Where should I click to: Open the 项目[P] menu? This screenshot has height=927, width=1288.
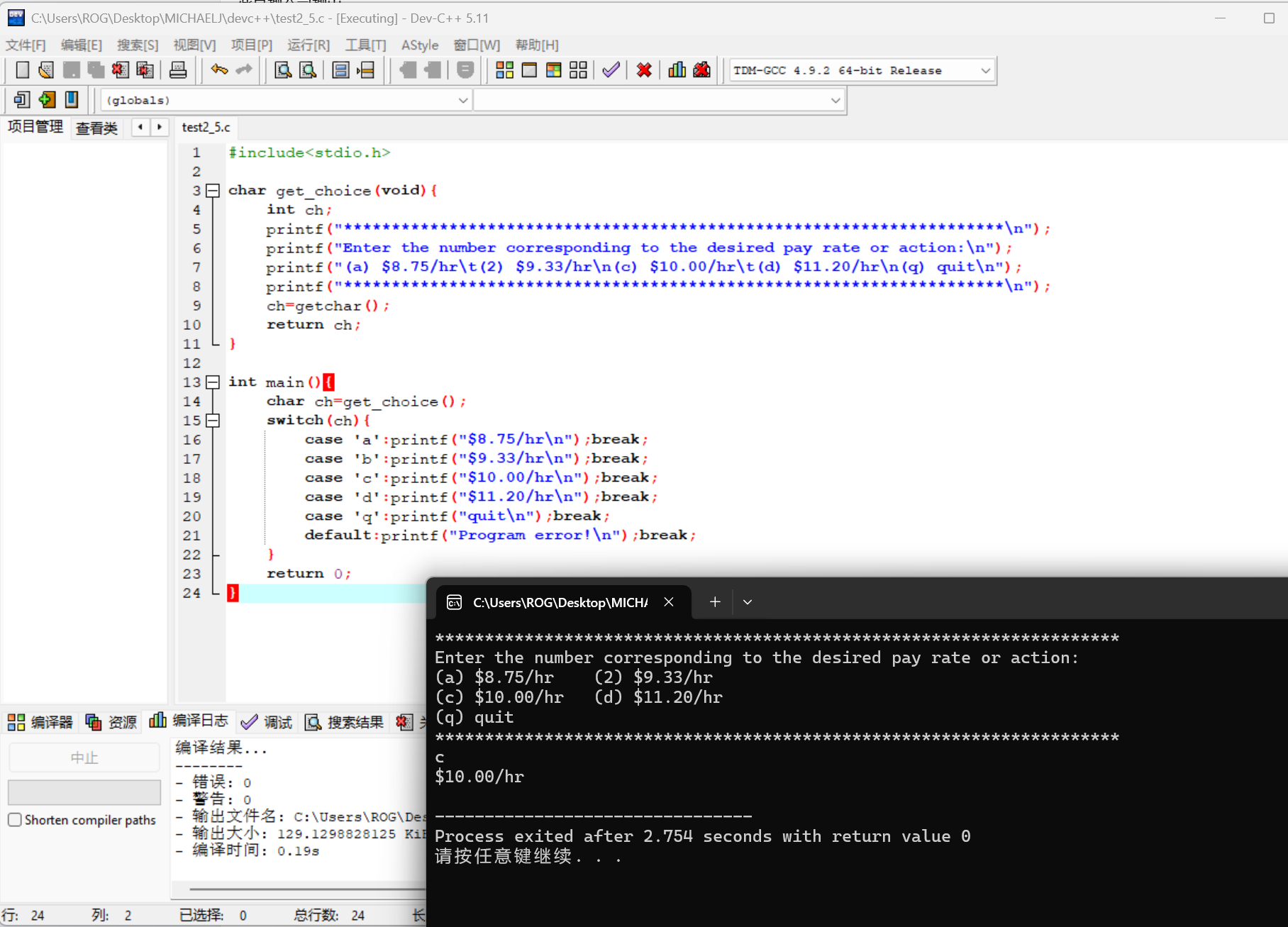[252, 45]
